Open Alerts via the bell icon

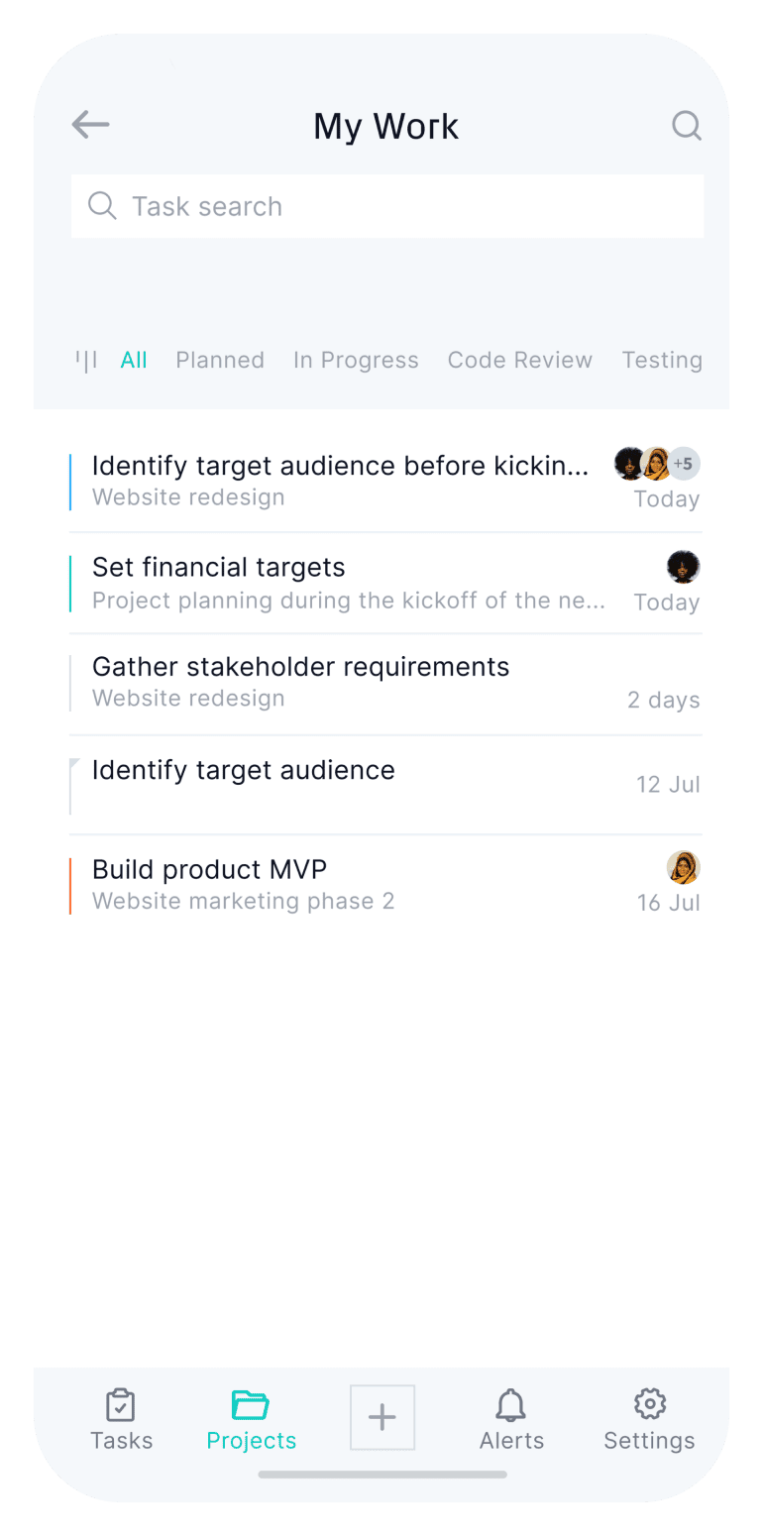(x=511, y=1405)
